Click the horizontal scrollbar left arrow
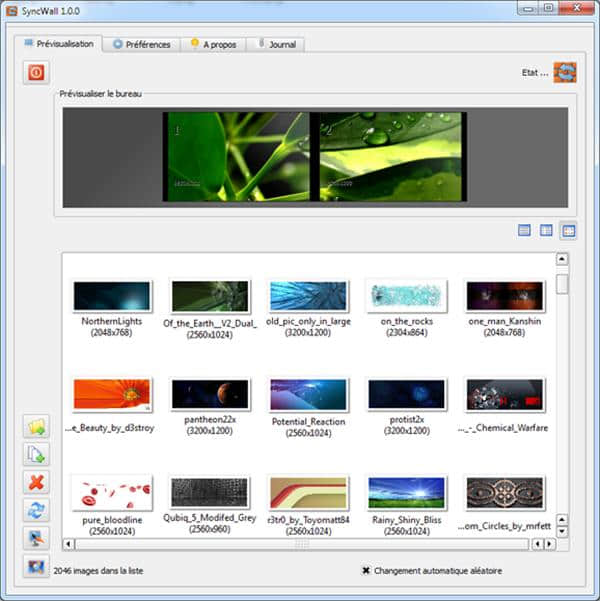 point(68,544)
